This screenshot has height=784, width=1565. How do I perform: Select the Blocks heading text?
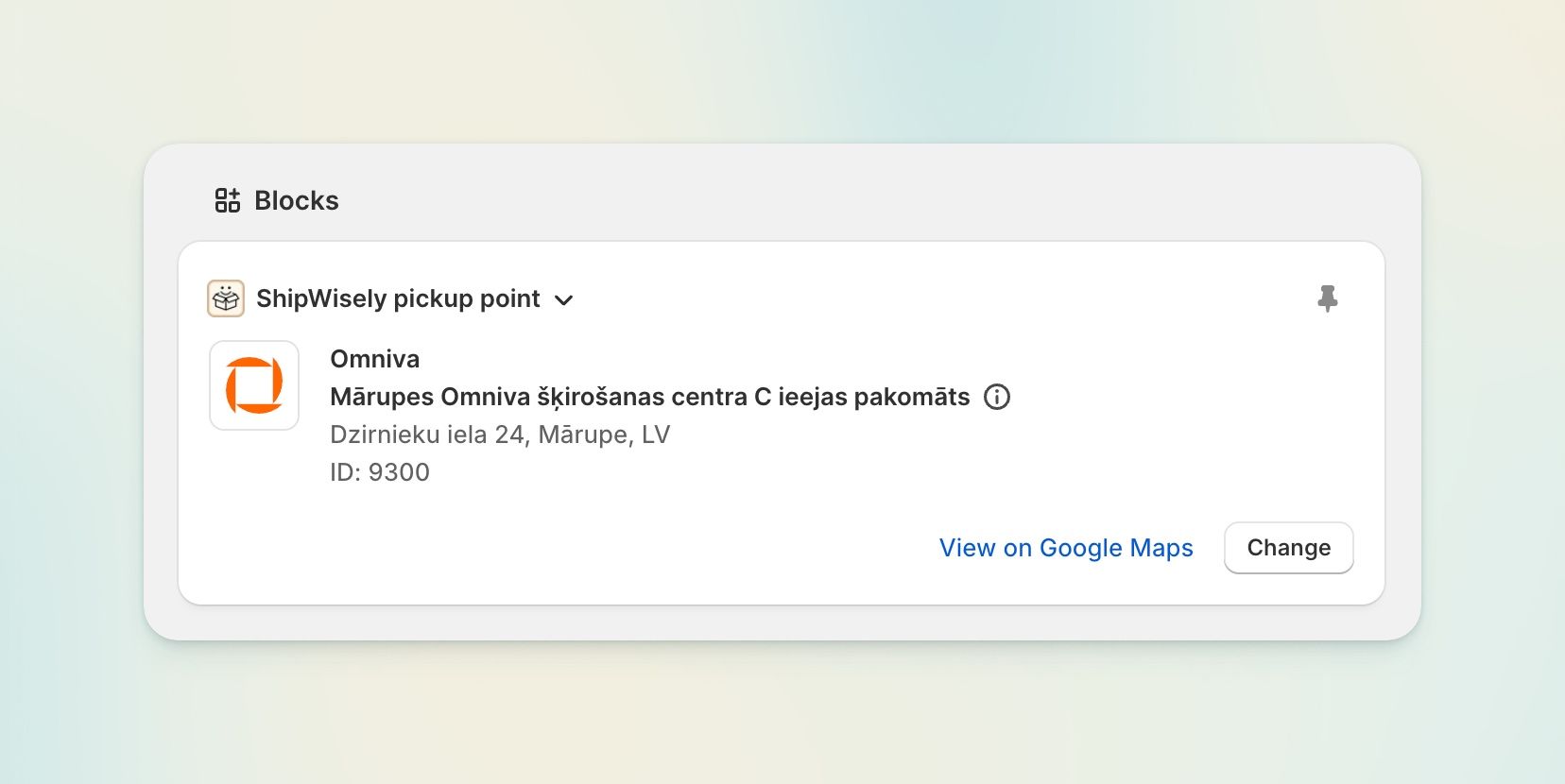297,200
